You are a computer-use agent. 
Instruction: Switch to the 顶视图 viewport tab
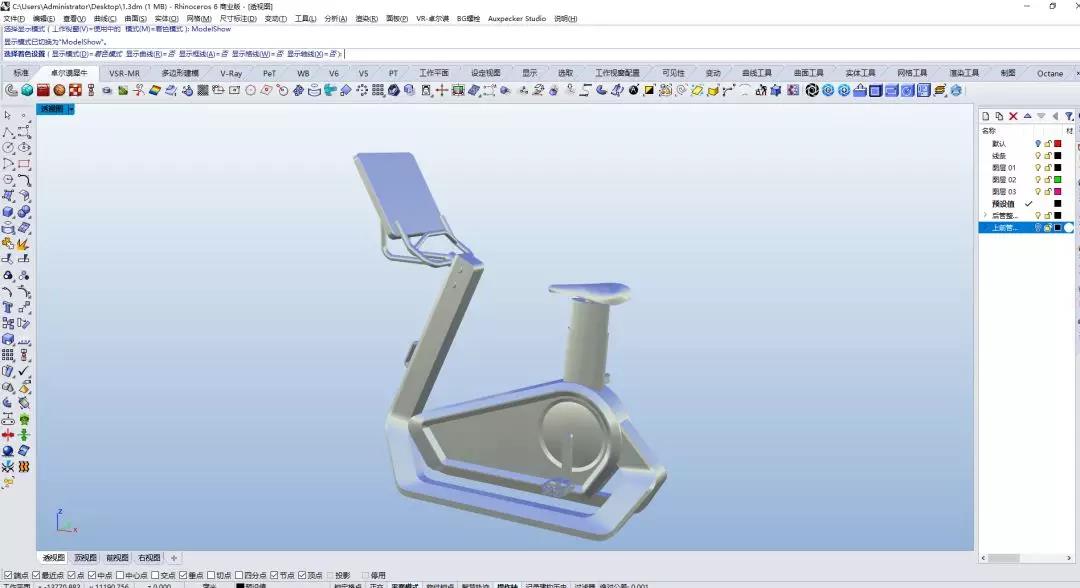(85, 558)
